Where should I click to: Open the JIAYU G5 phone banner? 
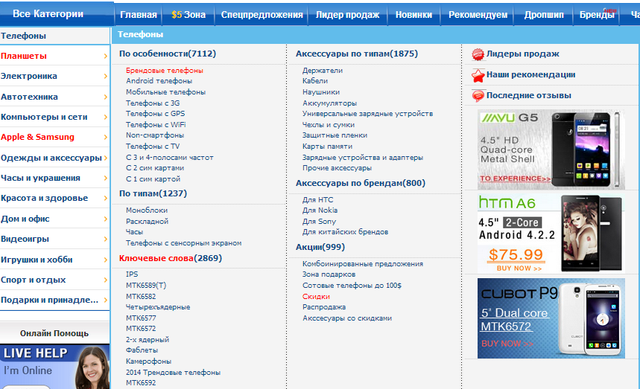coord(551,150)
